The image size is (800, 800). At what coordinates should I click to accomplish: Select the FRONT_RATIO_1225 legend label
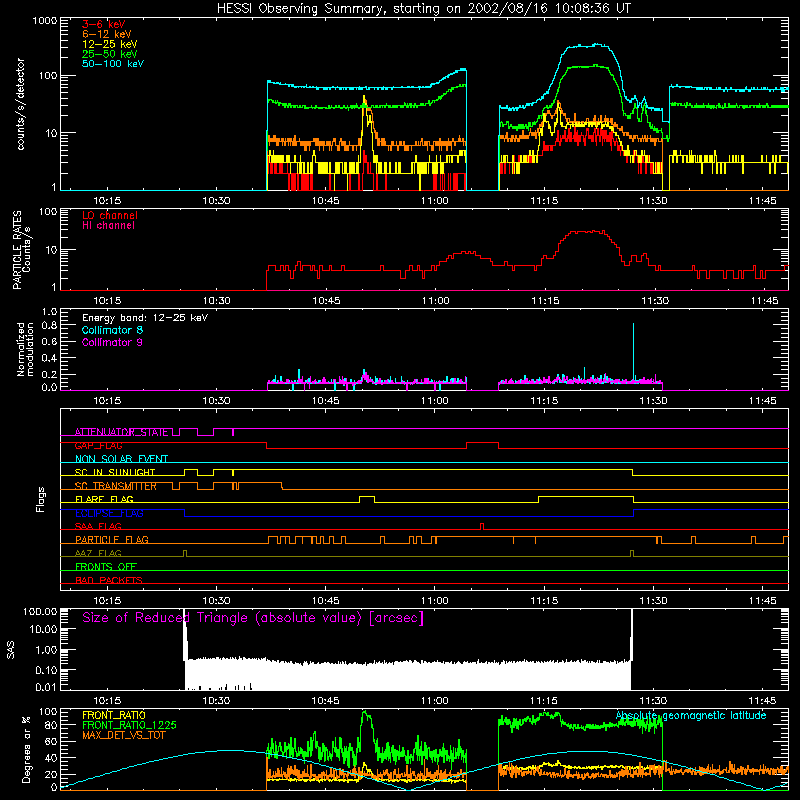129,725
